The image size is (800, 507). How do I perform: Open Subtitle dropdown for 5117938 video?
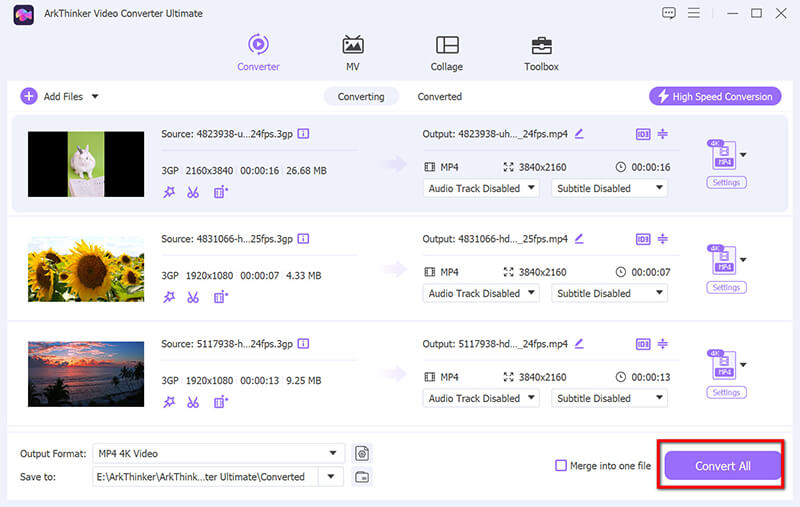pos(609,398)
